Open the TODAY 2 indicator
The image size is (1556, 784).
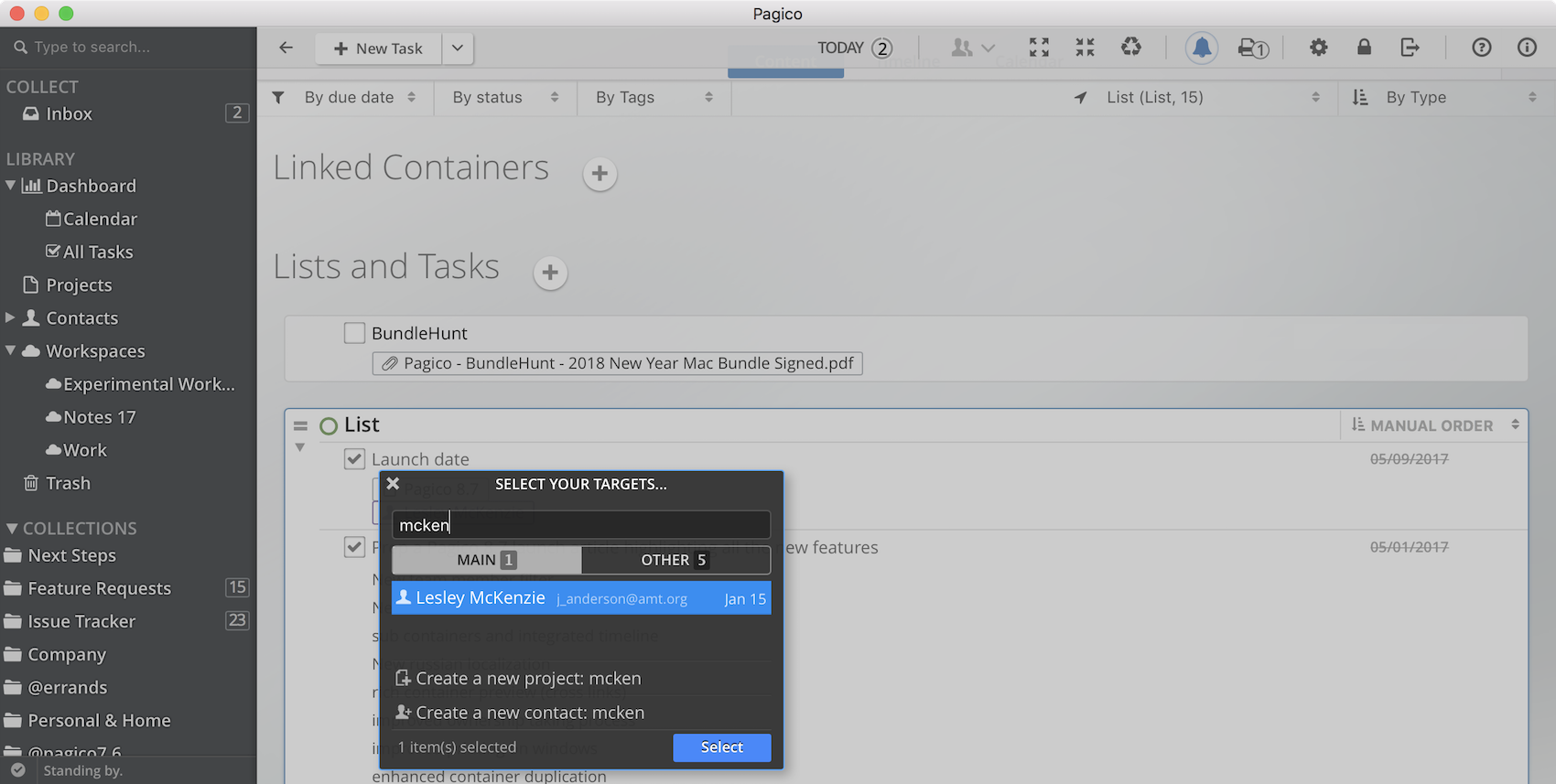(x=855, y=48)
